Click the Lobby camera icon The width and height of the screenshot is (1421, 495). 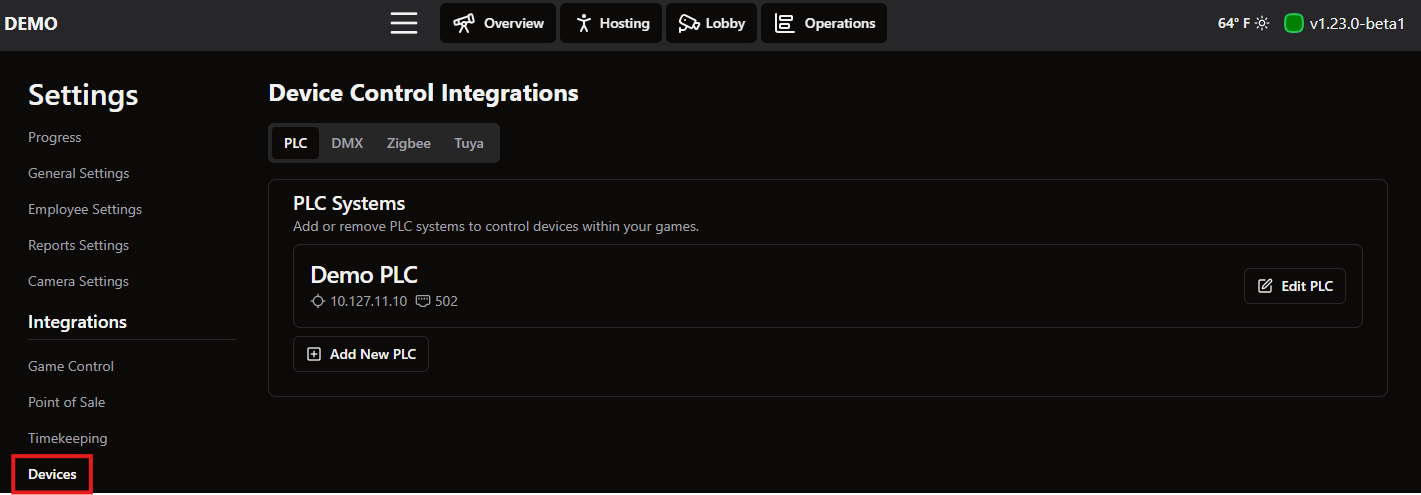point(688,23)
